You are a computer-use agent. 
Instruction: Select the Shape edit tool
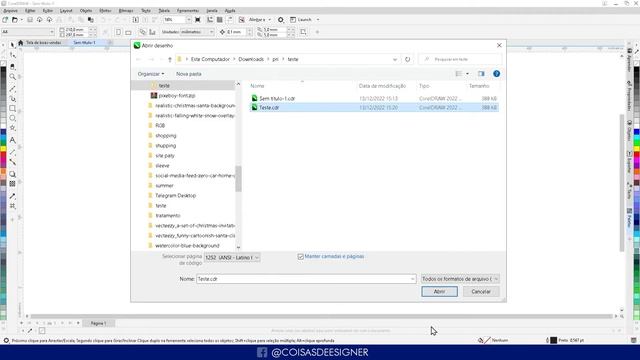13,56
